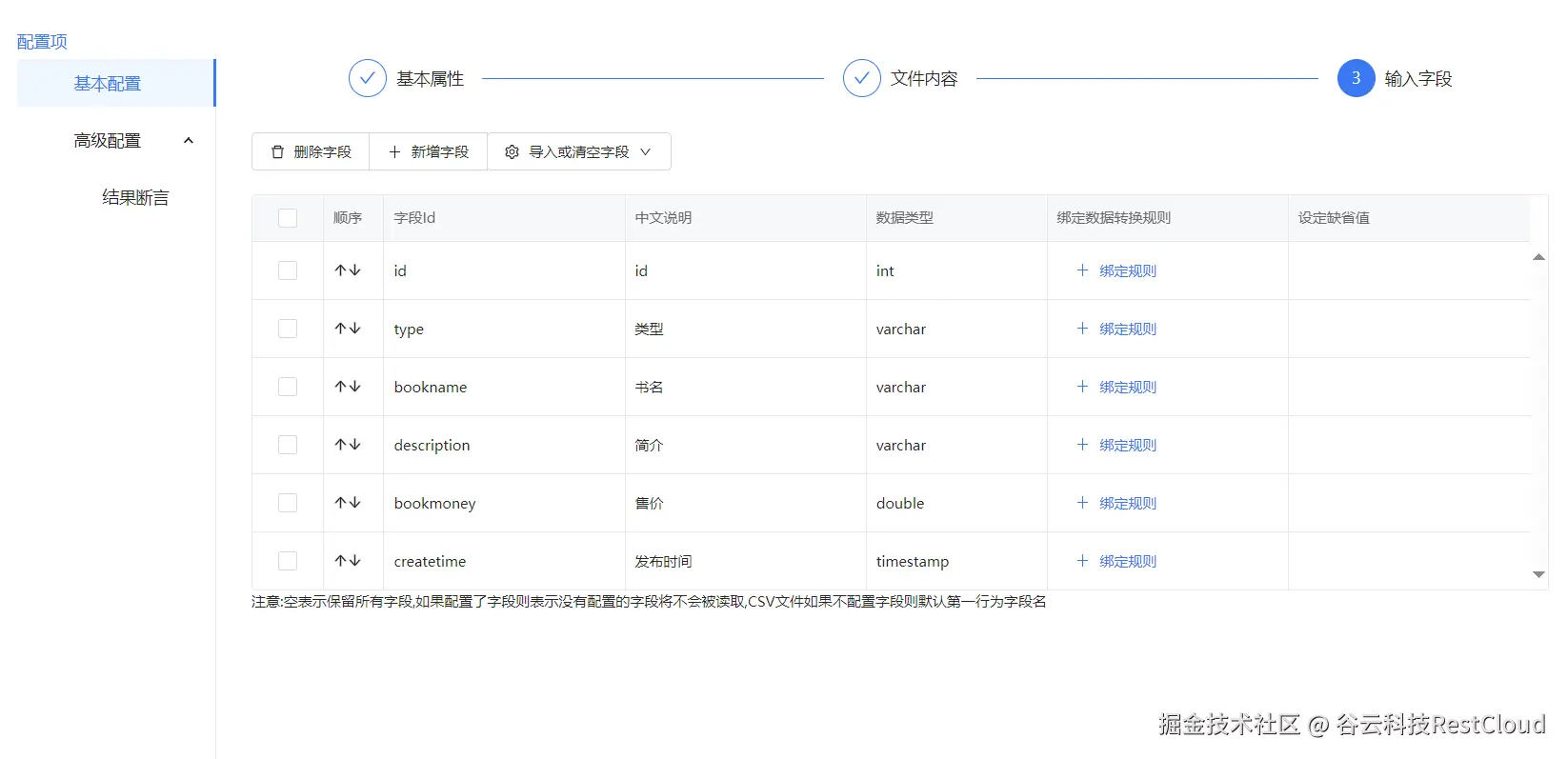This screenshot has width=1568, height=759.
Task: Click the plus icon on 新增字段
Action: point(394,151)
